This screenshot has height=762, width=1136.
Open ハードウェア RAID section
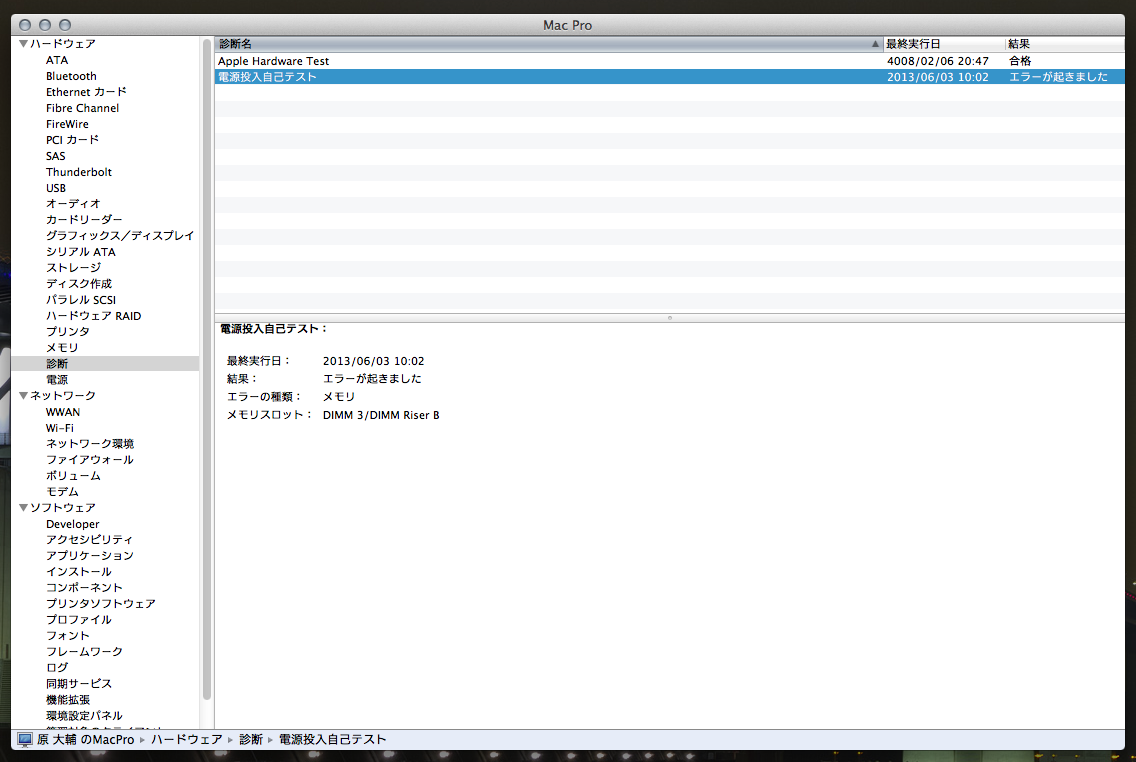click(93, 316)
